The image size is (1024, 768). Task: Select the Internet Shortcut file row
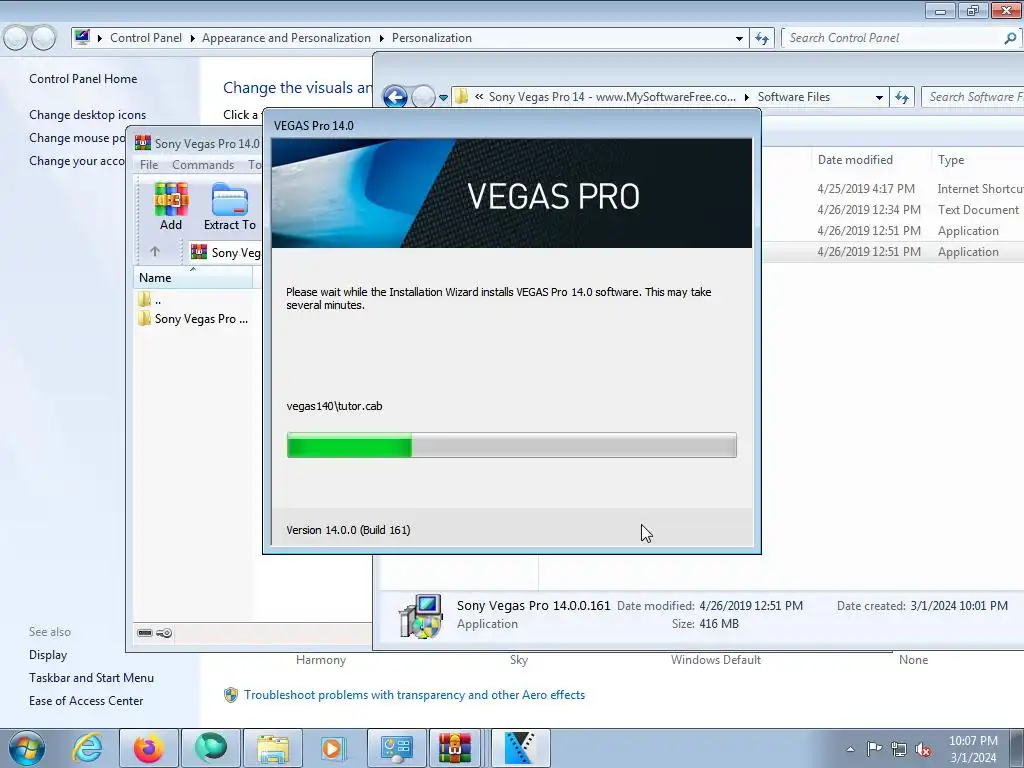(x=893, y=189)
